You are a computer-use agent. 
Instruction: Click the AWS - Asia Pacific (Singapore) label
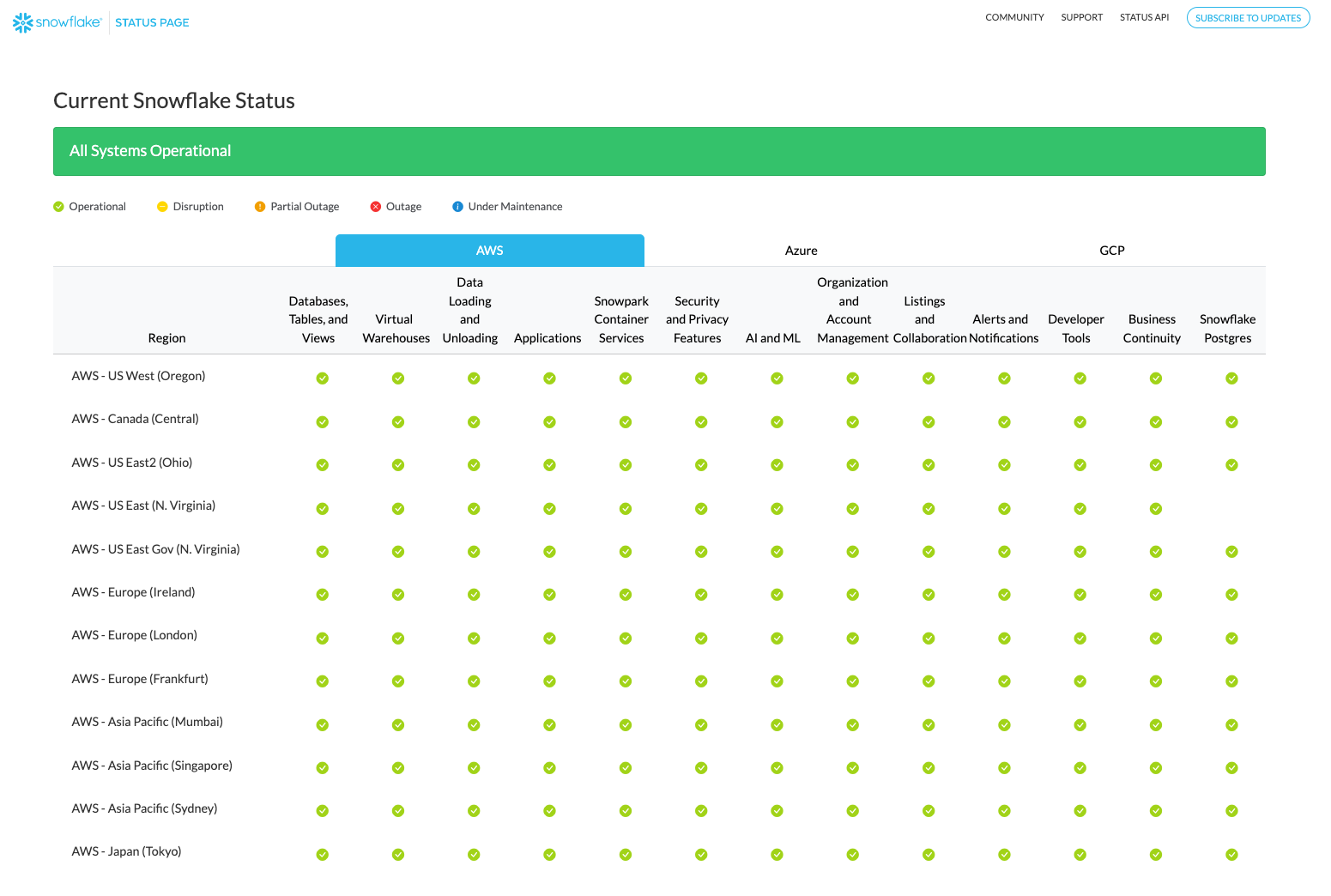pyautogui.click(x=152, y=766)
